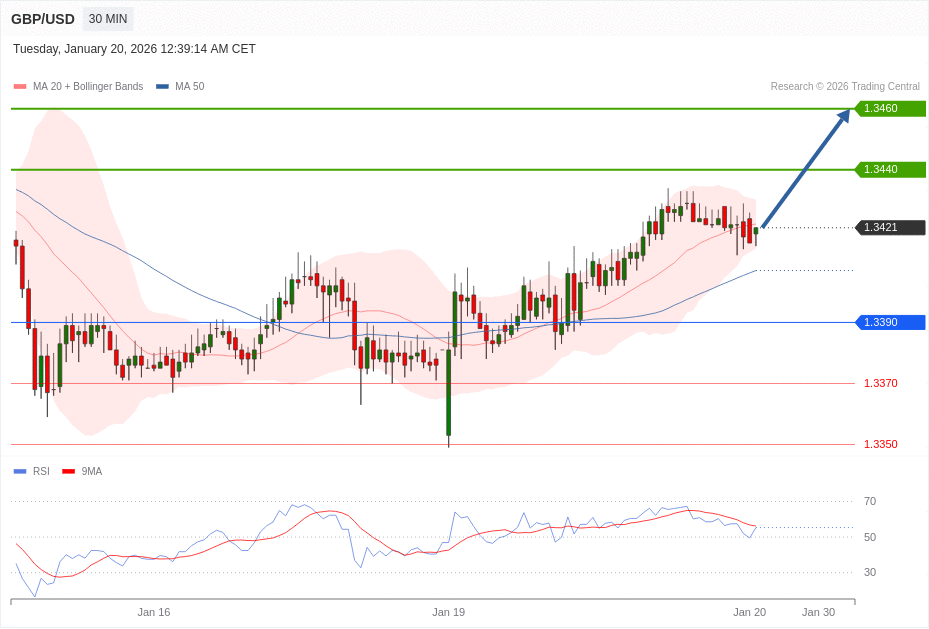Click the RSI indicator legend icon
The height and width of the screenshot is (629, 929).
click(x=18, y=471)
